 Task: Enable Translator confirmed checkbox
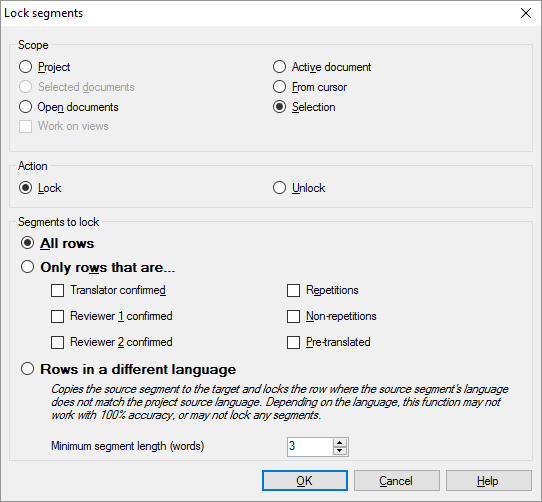(57, 290)
